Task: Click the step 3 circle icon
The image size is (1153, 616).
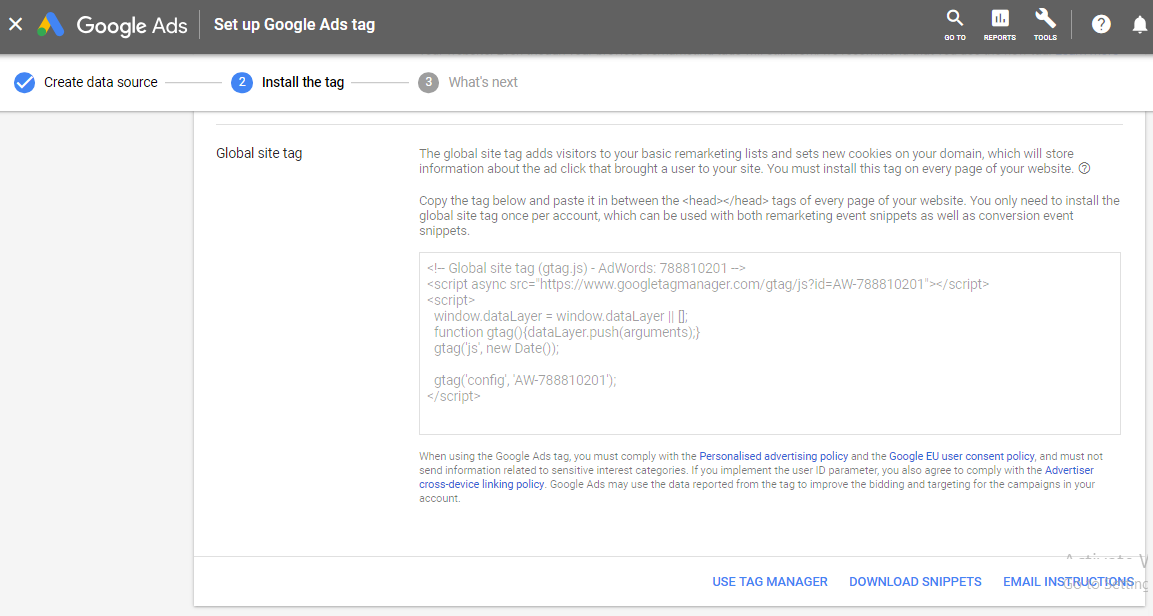Action: [429, 82]
